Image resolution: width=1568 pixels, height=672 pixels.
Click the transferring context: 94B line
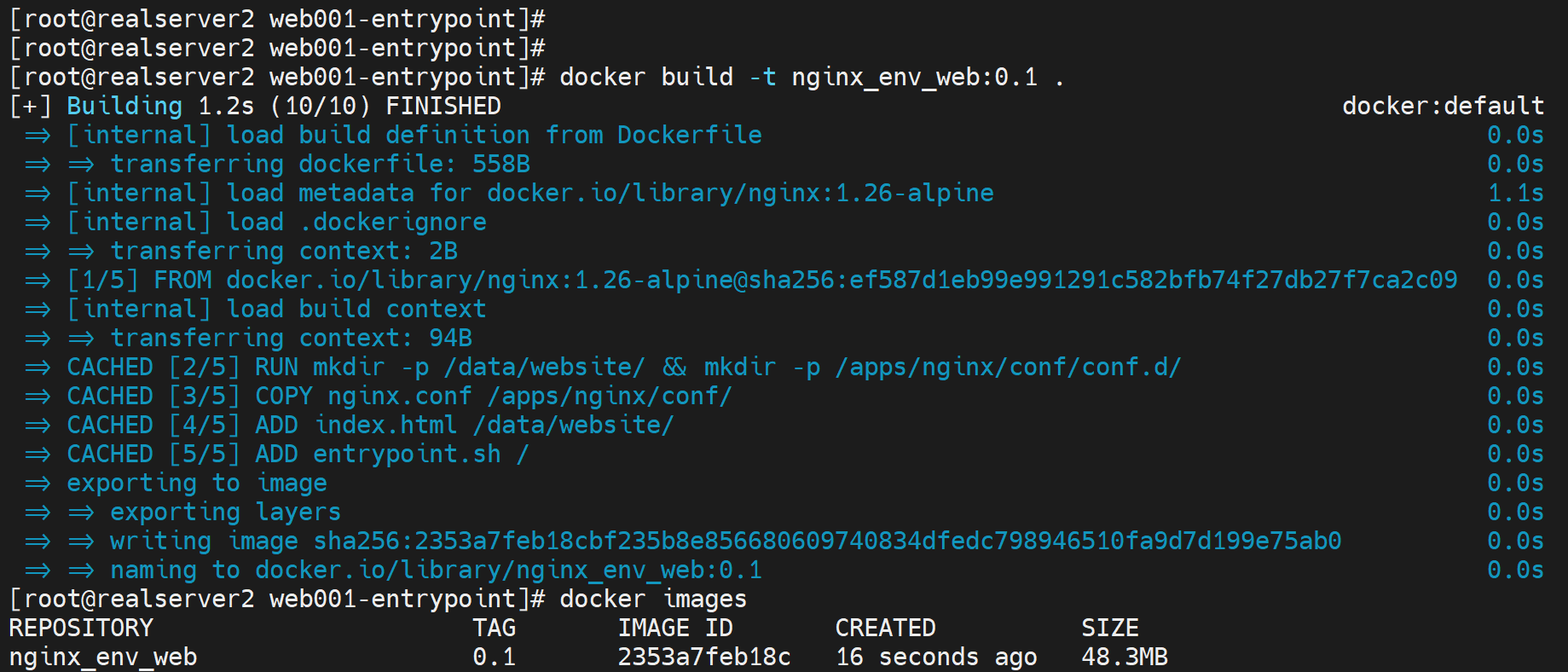[291, 338]
